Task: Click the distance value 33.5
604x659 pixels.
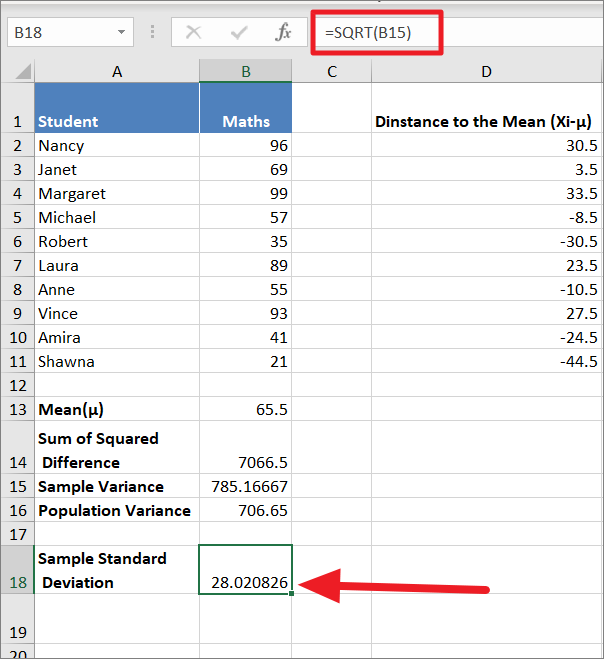Action: [487, 193]
